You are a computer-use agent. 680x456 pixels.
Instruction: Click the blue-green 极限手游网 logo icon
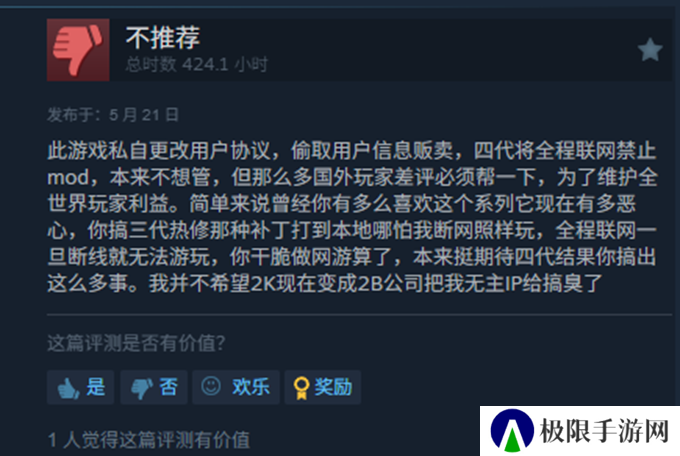coord(512,430)
